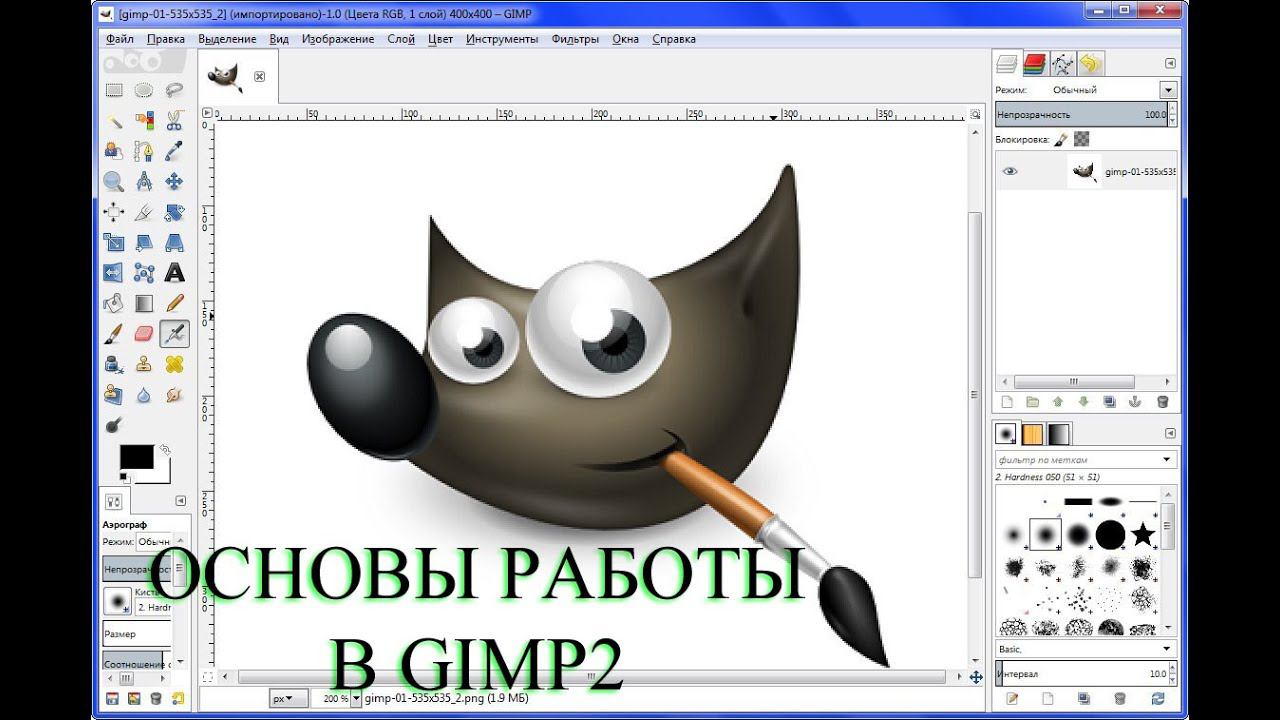Toggle lock alpha channel checkerboard icon
Viewport: 1280px width, 720px height.
pyautogui.click(x=1082, y=139)
